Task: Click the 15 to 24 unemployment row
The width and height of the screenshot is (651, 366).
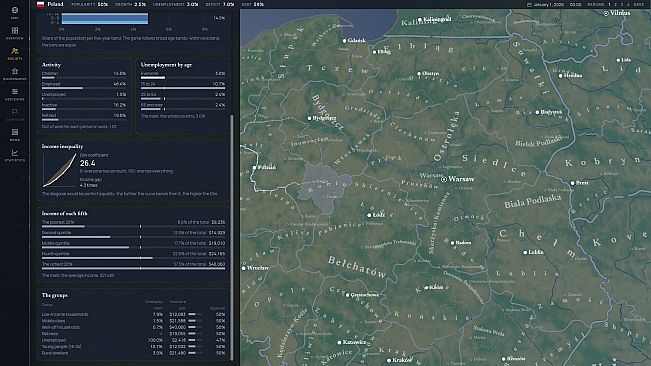Action: click(x=183, y=85)
